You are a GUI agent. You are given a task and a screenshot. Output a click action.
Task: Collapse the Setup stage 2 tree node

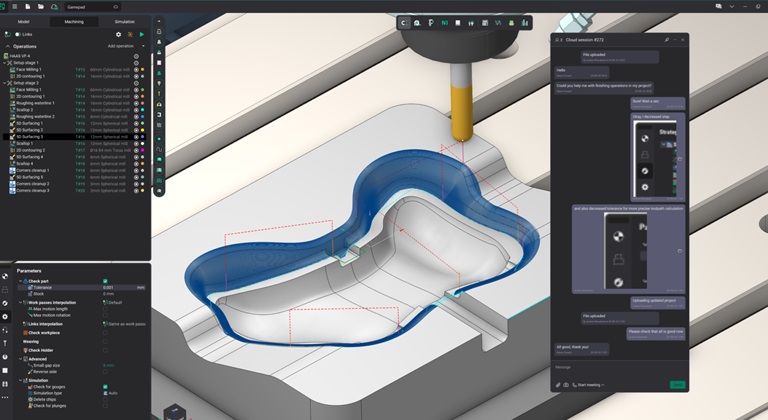tap(4, 83)
